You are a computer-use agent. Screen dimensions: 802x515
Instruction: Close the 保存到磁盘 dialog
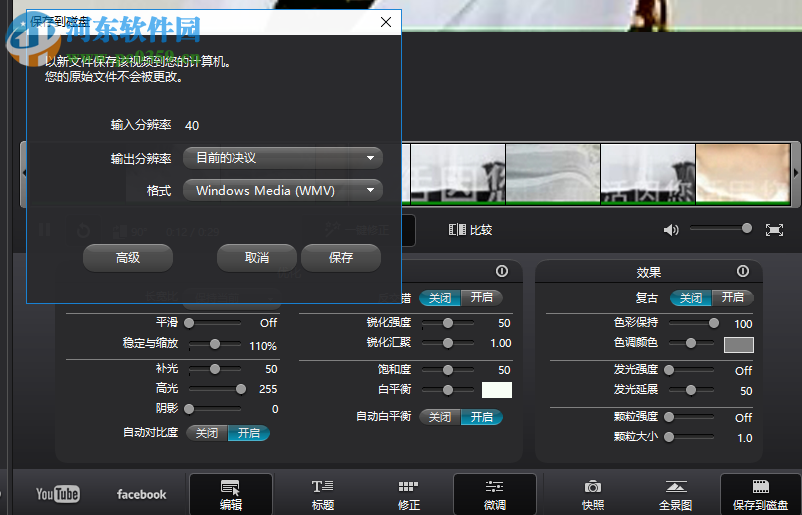[386, 22]
